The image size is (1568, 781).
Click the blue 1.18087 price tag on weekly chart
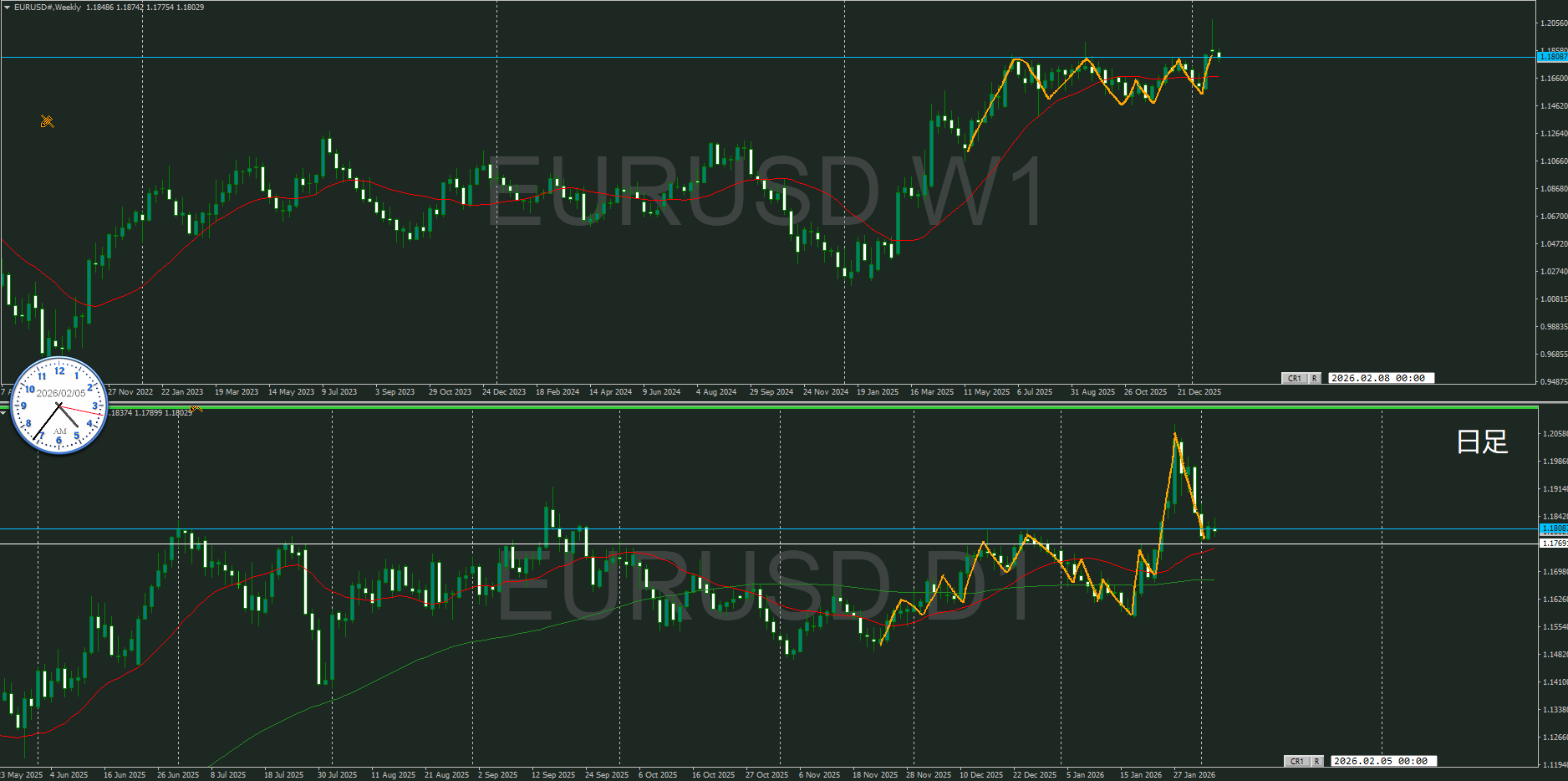point(1552,57)
